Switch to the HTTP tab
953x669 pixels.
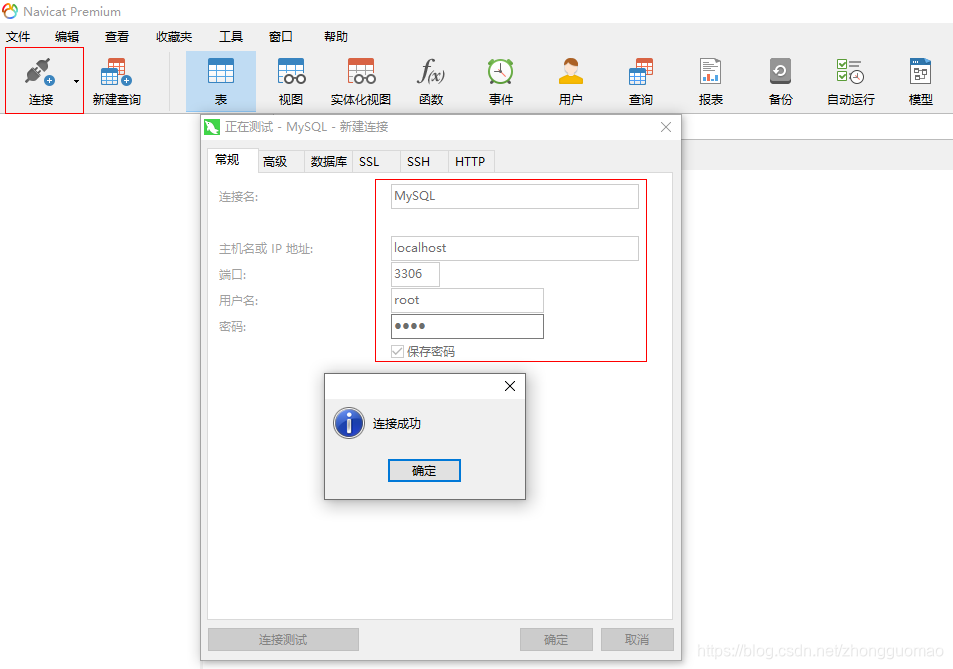coord(470,162)
